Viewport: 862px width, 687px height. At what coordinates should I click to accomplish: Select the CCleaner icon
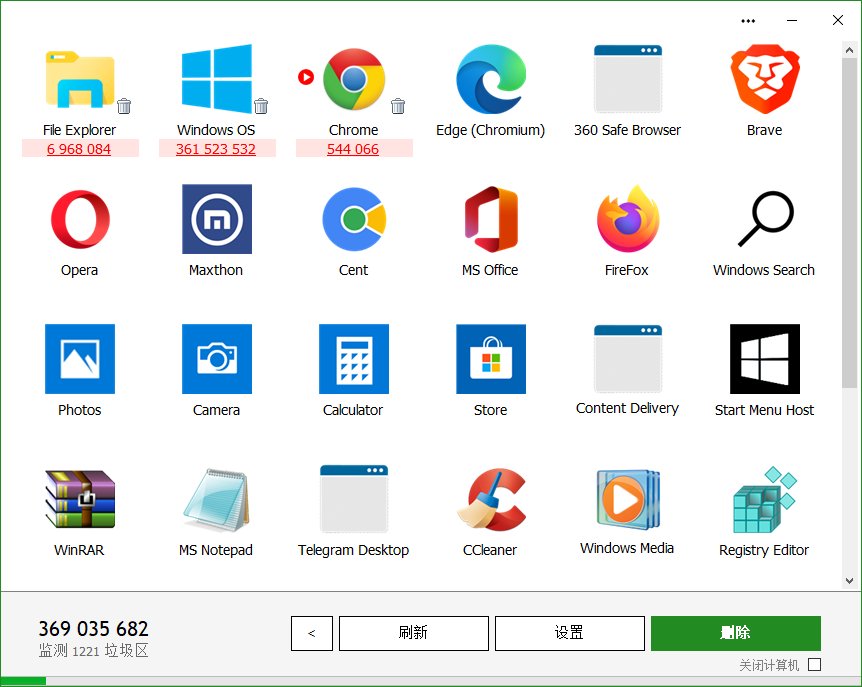(x=491, y=499)
